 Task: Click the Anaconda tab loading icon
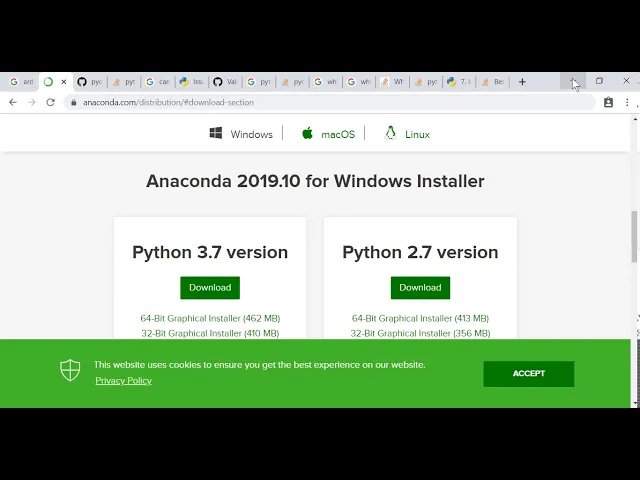click(48, 82)
